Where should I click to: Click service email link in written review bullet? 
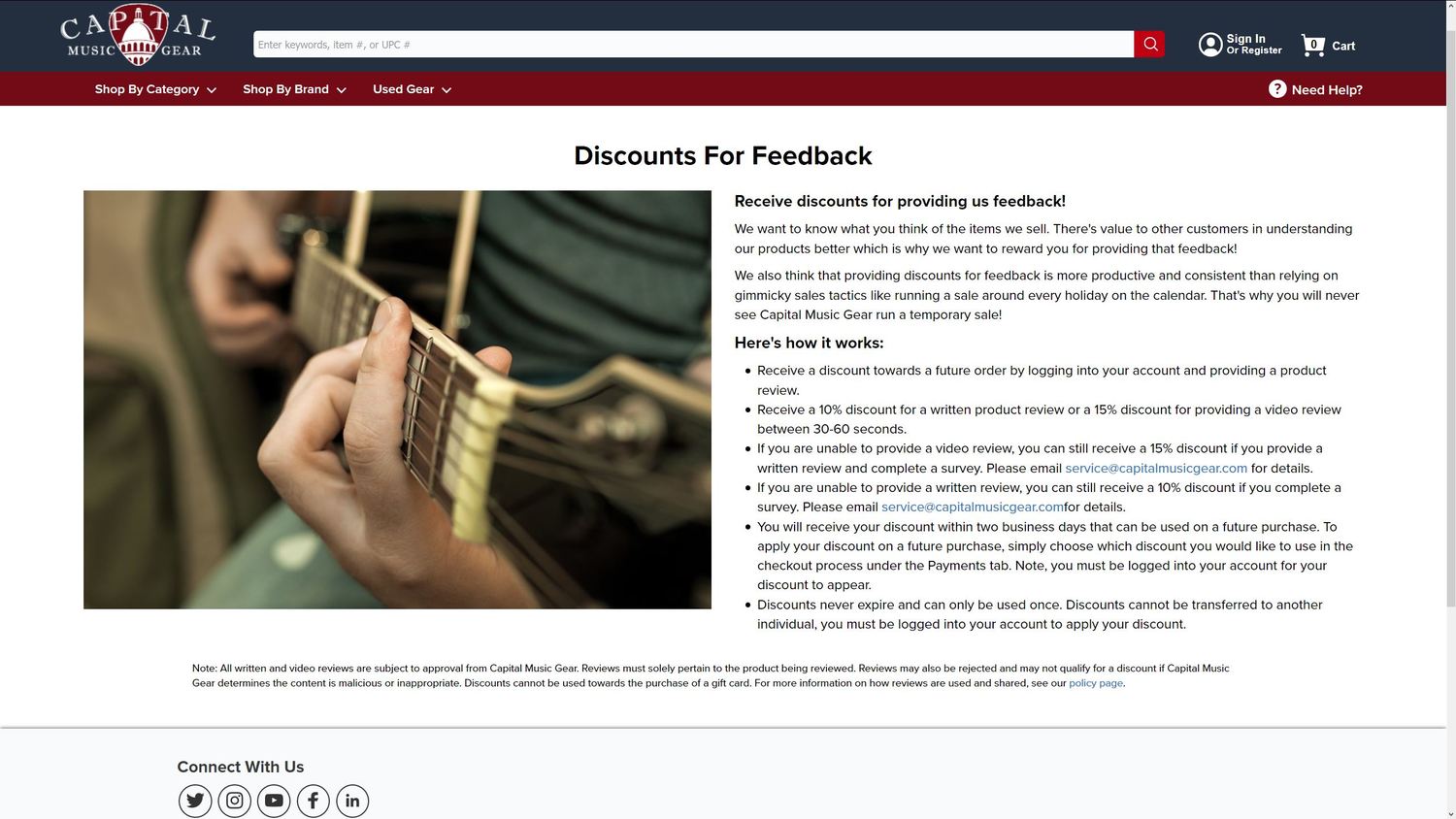973,507
